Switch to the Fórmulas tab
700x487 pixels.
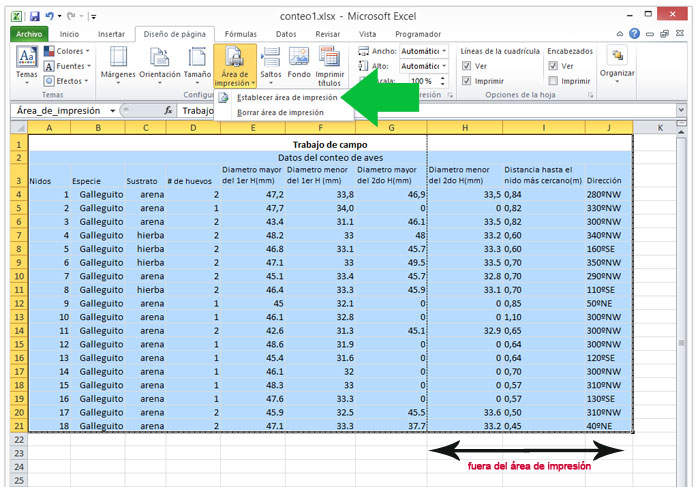click(241, 34)
